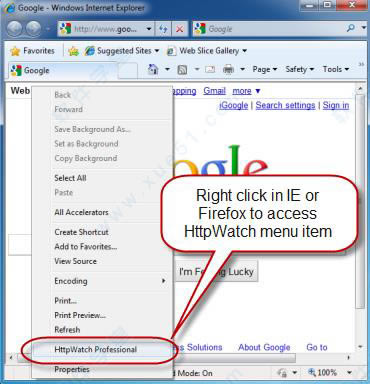The height and width of the screenshot is (384, 370).
Task: Click the Home icon in command bar
Action: point(153,69)
